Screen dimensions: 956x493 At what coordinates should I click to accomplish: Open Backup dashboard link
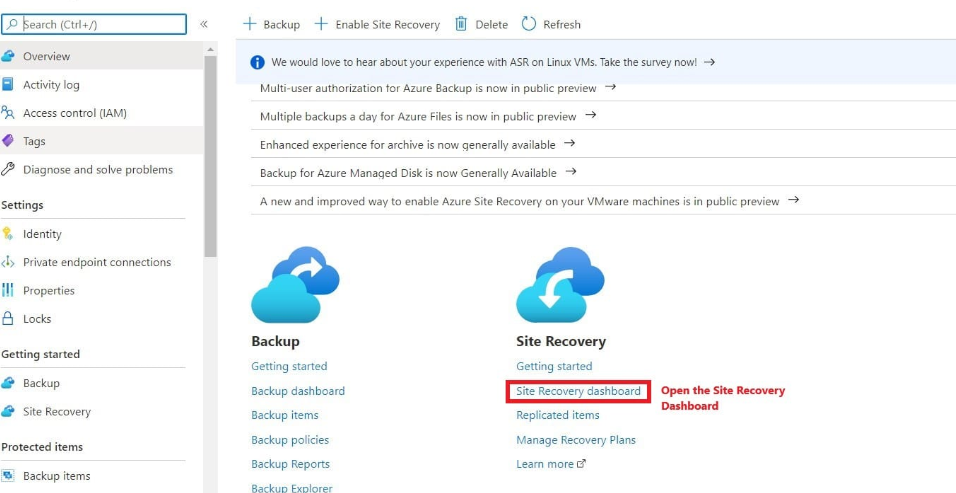pyautogui.click(x=298, y=391)
